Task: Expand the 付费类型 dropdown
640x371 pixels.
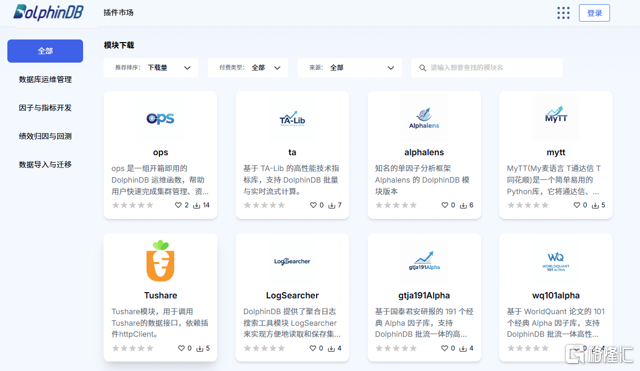Action: (x=248, y=68)
